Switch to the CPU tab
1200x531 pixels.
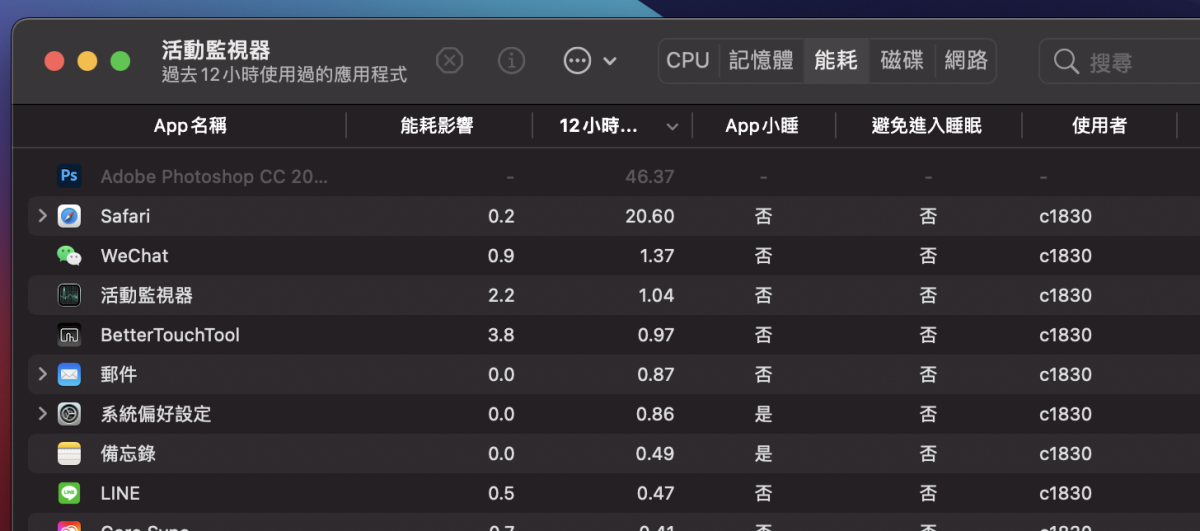point(687,61)
